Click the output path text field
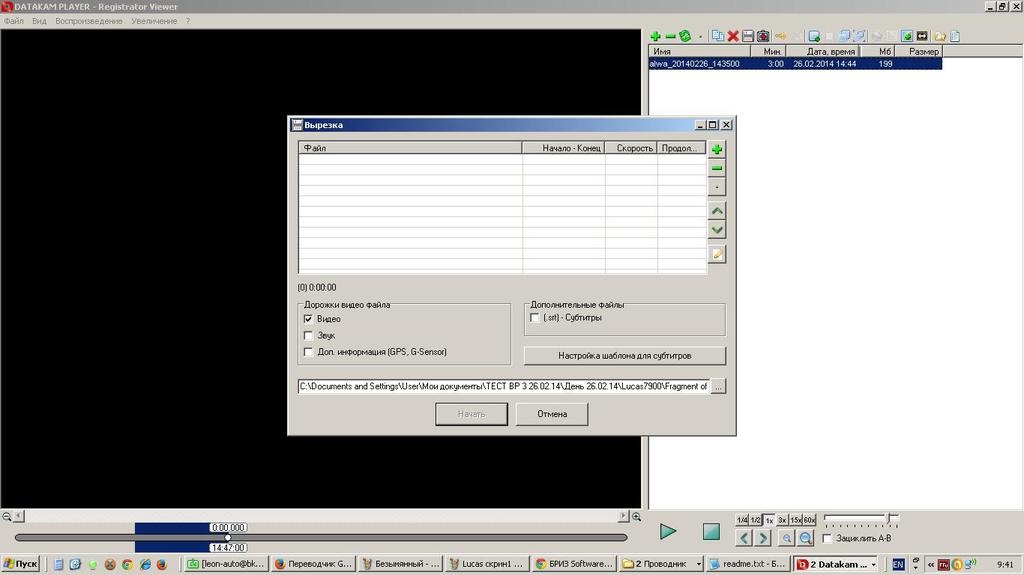Viewport: 1024px width, 575px height. coord(503,386)
